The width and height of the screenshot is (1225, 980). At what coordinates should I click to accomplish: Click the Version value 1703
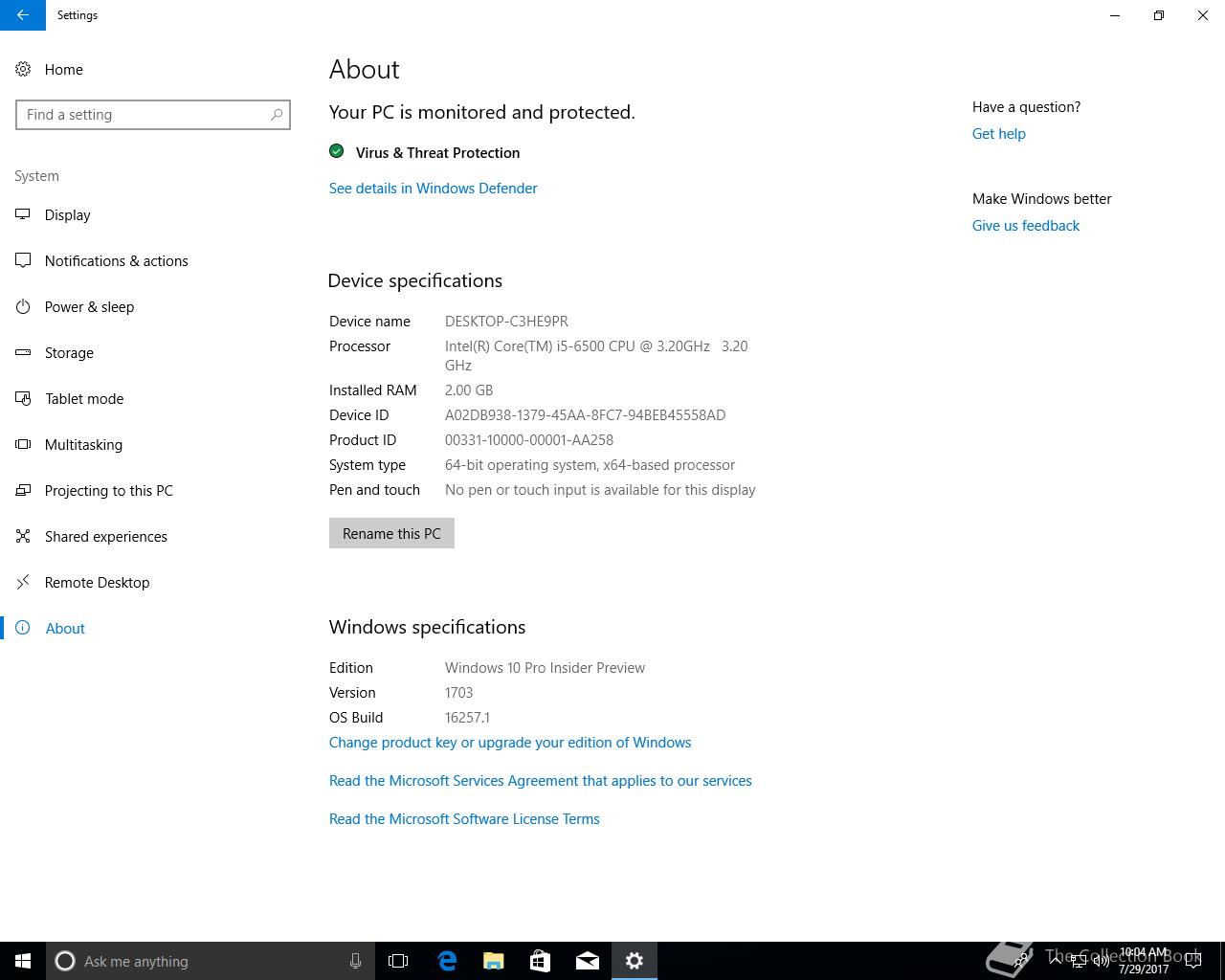click(459, 693)
